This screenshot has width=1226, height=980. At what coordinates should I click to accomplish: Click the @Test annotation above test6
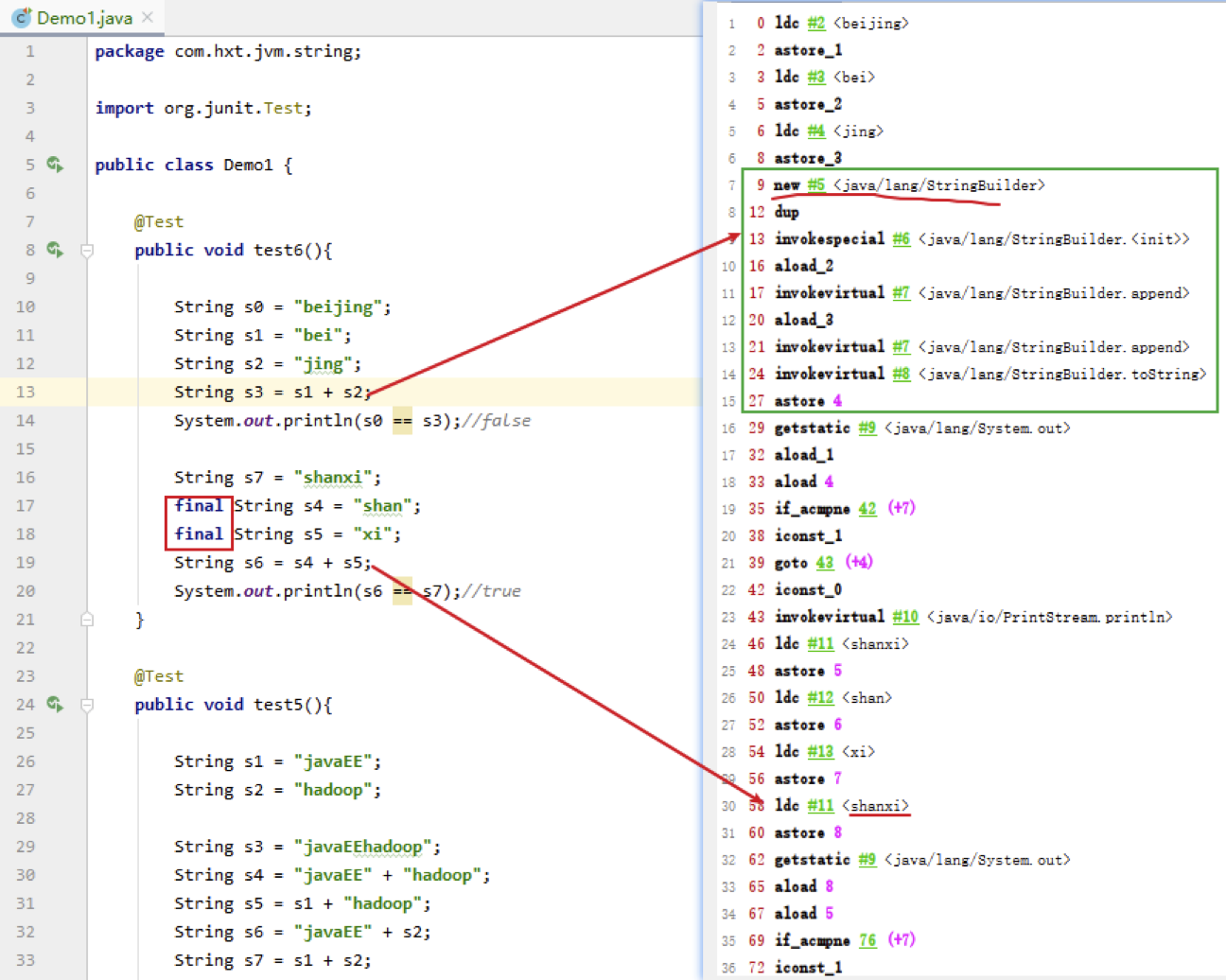159,221
